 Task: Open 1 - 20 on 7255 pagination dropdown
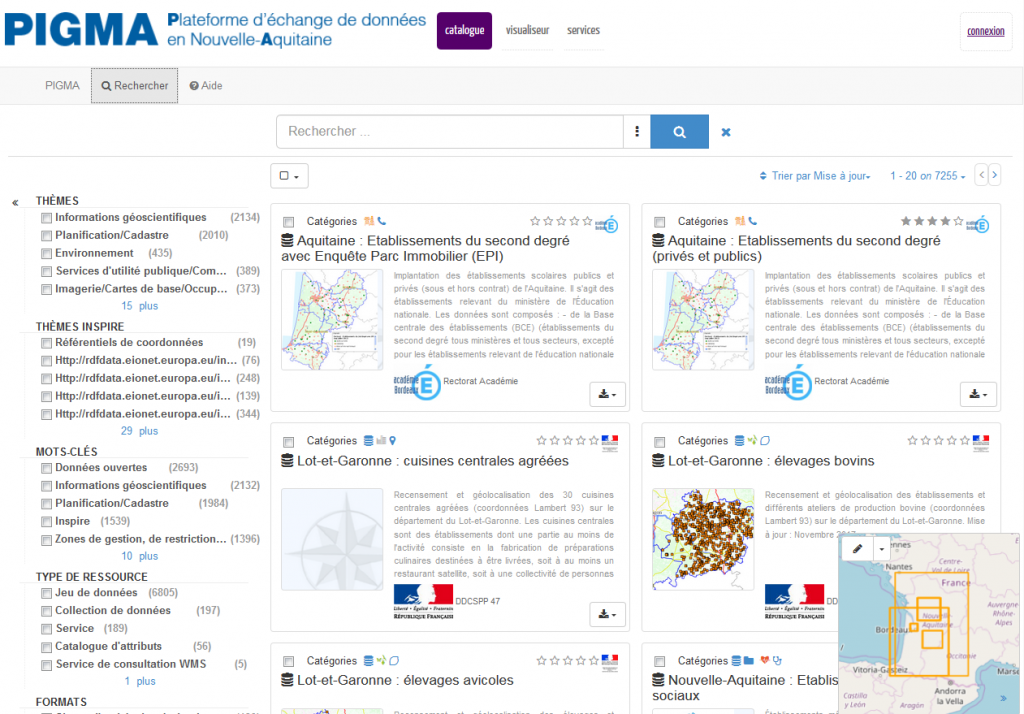927,176
